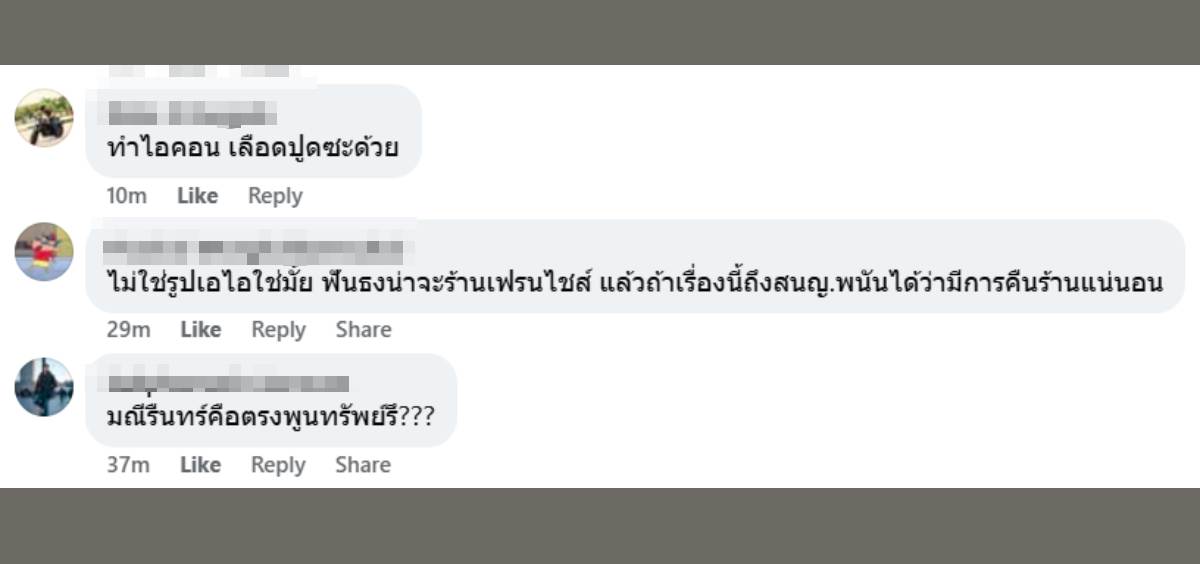Screen dimensions: 1200x564
Task: Like the comment posted 29m ago
Action: click(200, 330)
